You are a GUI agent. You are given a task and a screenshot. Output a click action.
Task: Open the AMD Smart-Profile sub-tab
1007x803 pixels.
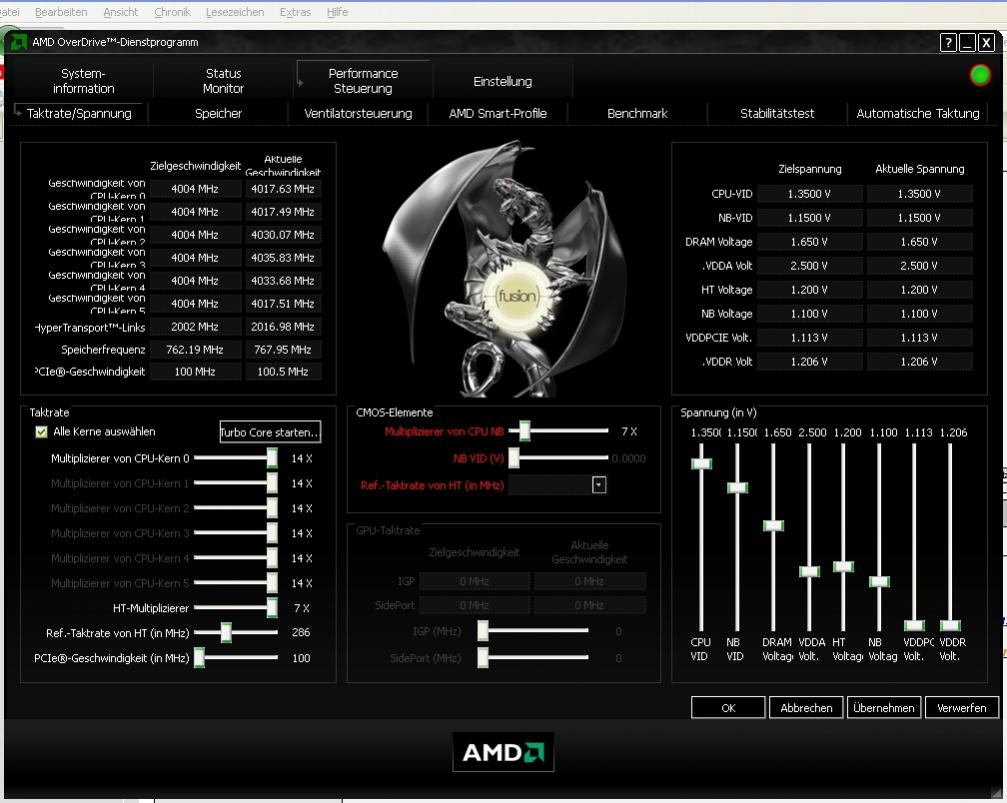(498, 114)
